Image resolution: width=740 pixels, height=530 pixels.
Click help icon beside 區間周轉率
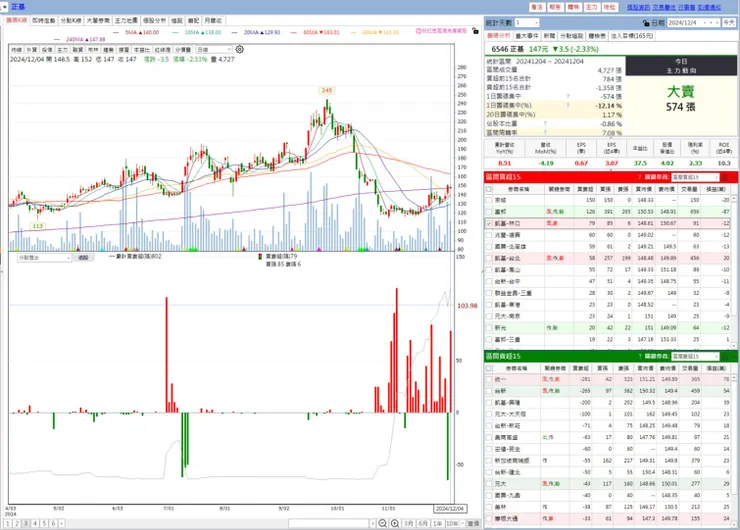(545, 133)
